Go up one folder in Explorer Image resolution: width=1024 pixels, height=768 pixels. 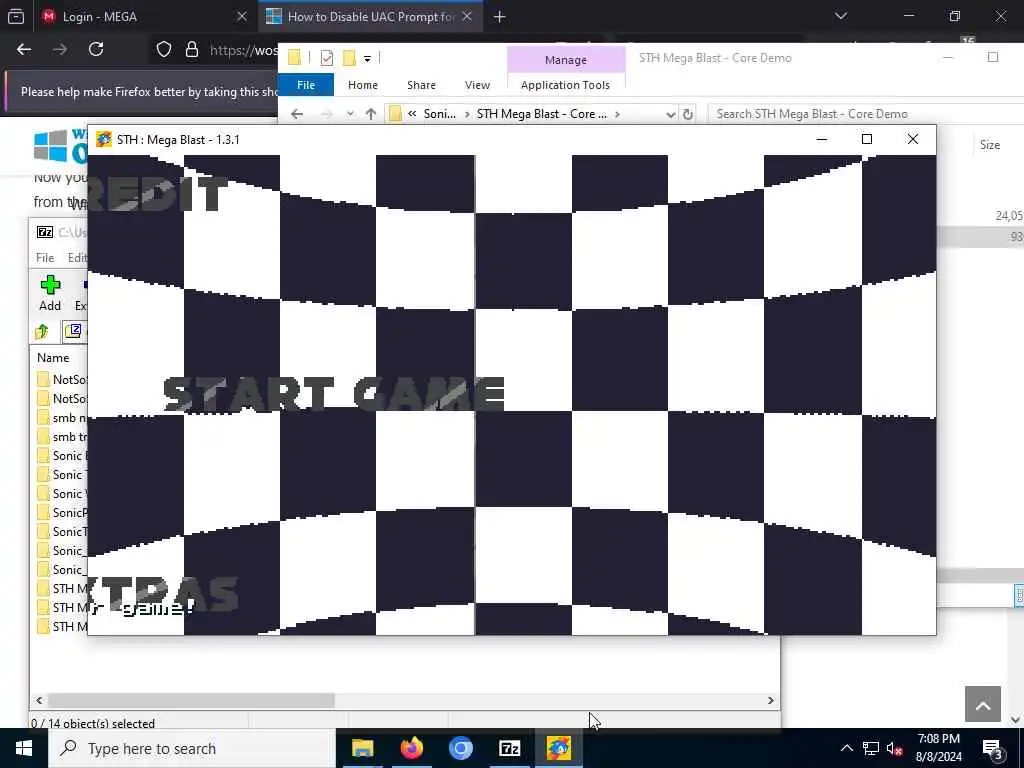tap(371, 114)
